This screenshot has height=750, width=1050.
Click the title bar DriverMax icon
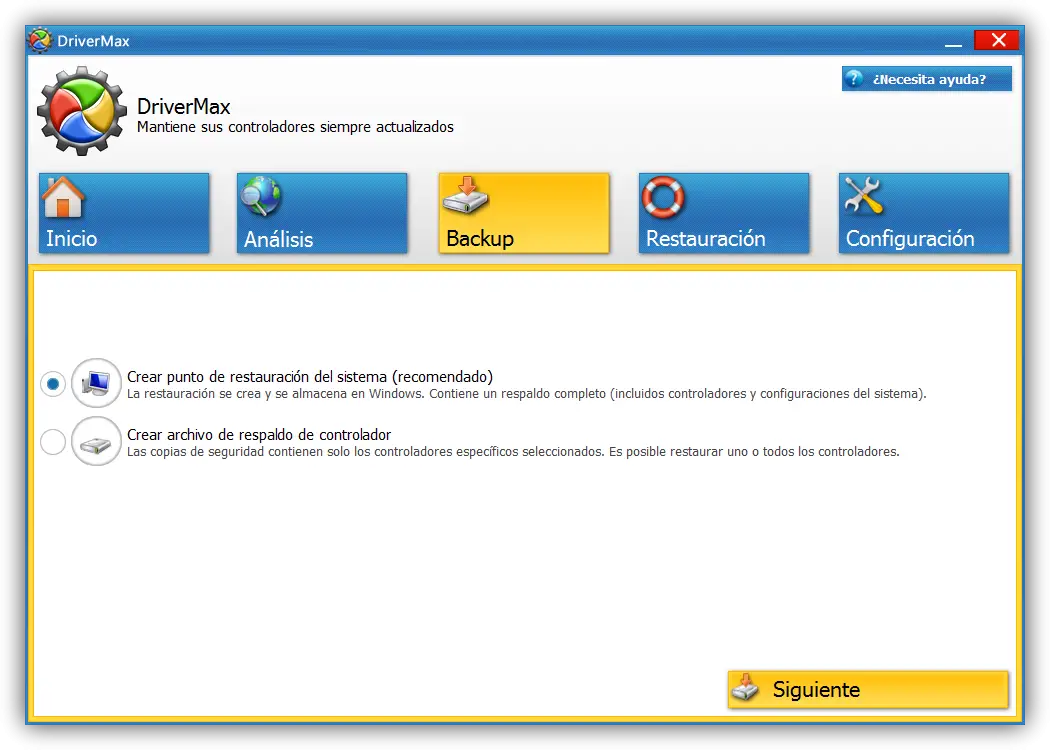tap(40, 41)
